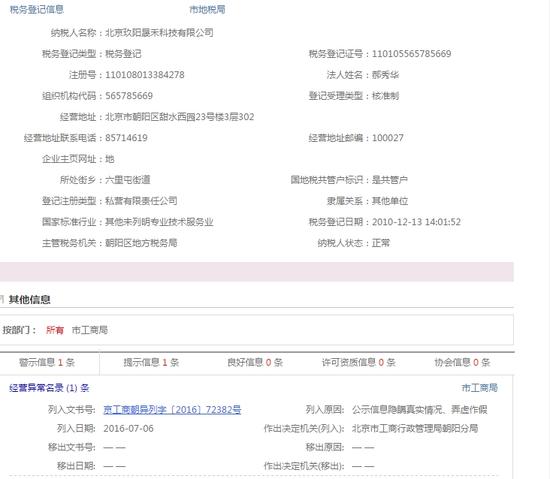This screenshot has width=550, height=479.
Task: Filter by 市工商局 department
Action: [90, 330]
